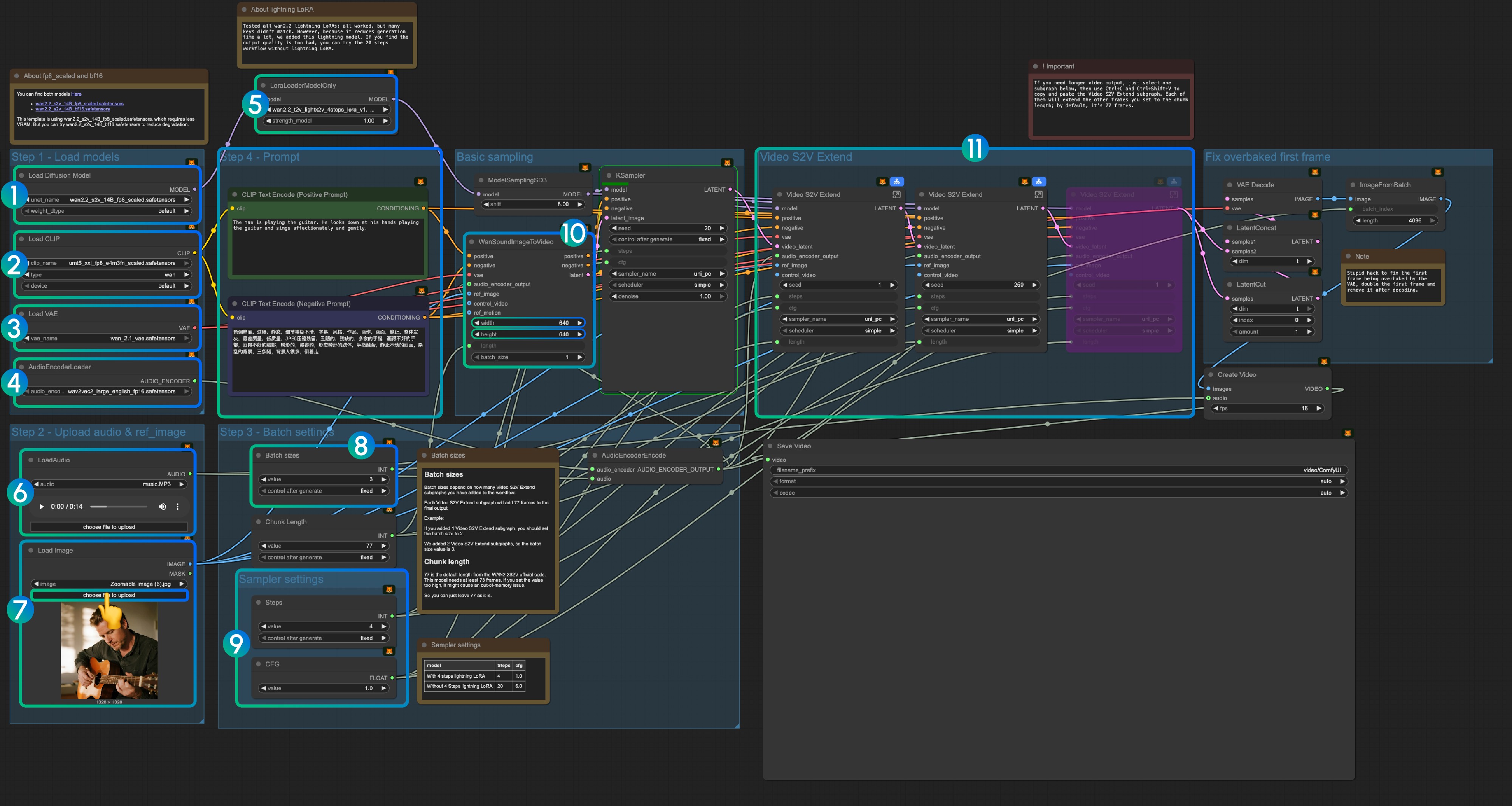Open the second Video S2V Extend subgraph icon
Screen dimensions: 1512x806
coord(1039,182)
